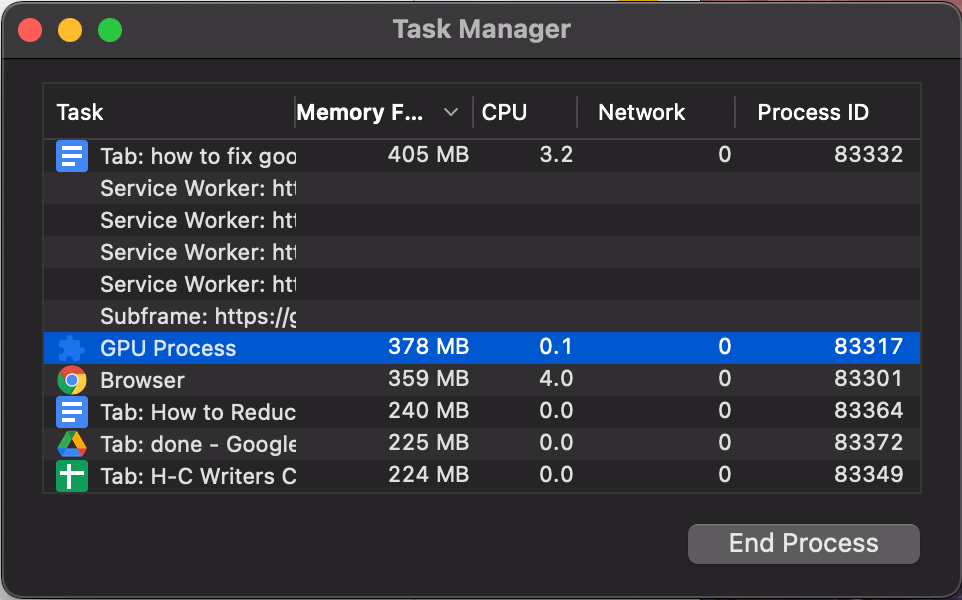Click the Google Docs icon for "how to fix" tab
Image resolution: width=962 pixels, height=600 pixels.
click(x=72, y=156)
